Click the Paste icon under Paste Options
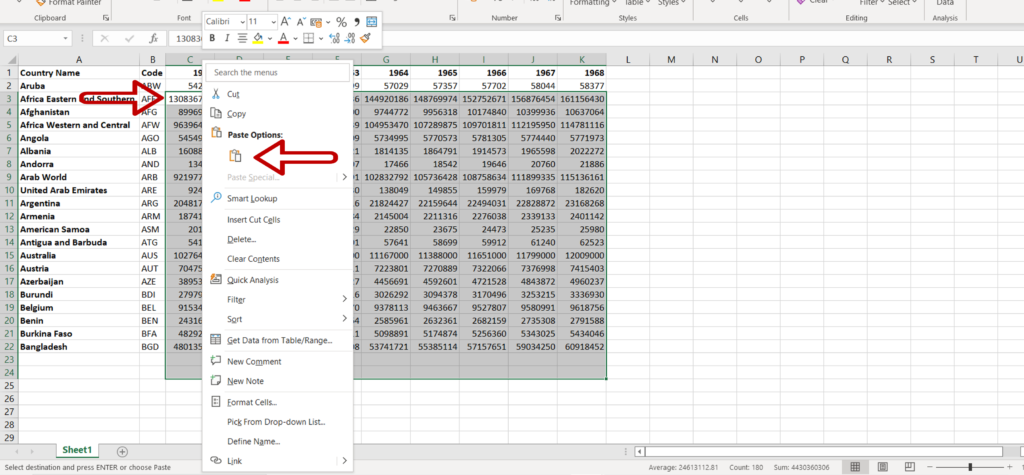 [x=235, y=156]
